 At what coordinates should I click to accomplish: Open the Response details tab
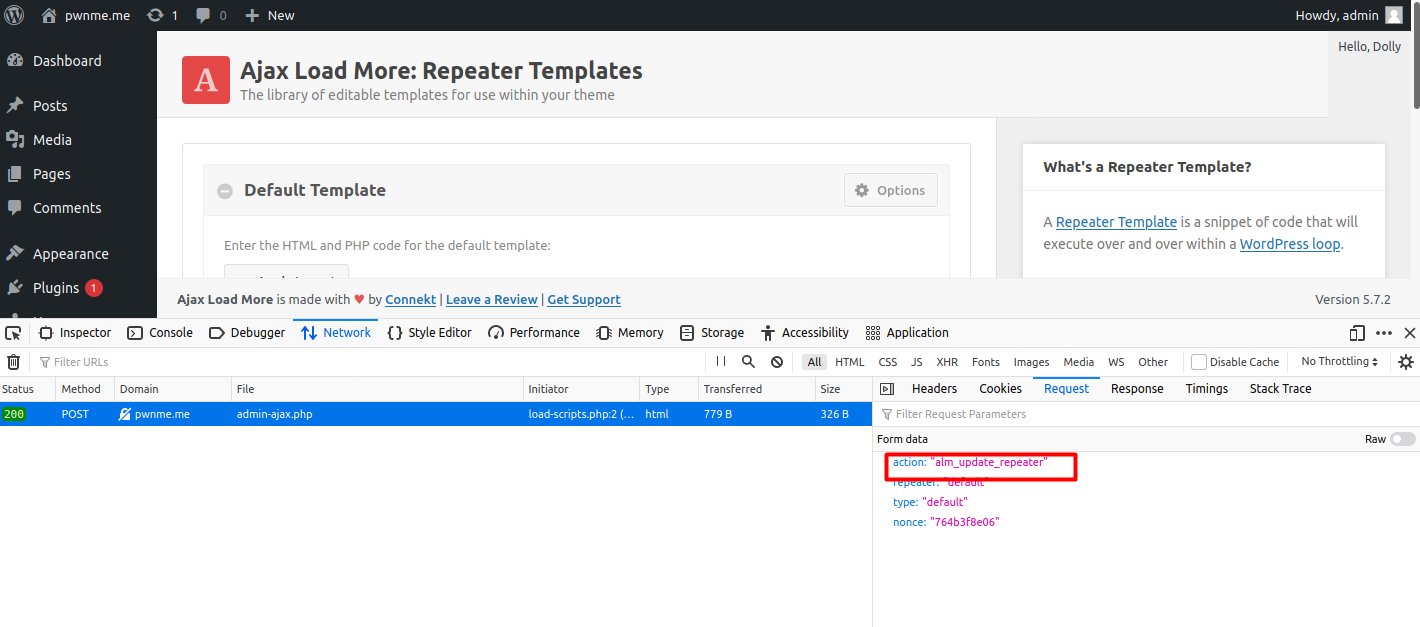coord(1137,389)
